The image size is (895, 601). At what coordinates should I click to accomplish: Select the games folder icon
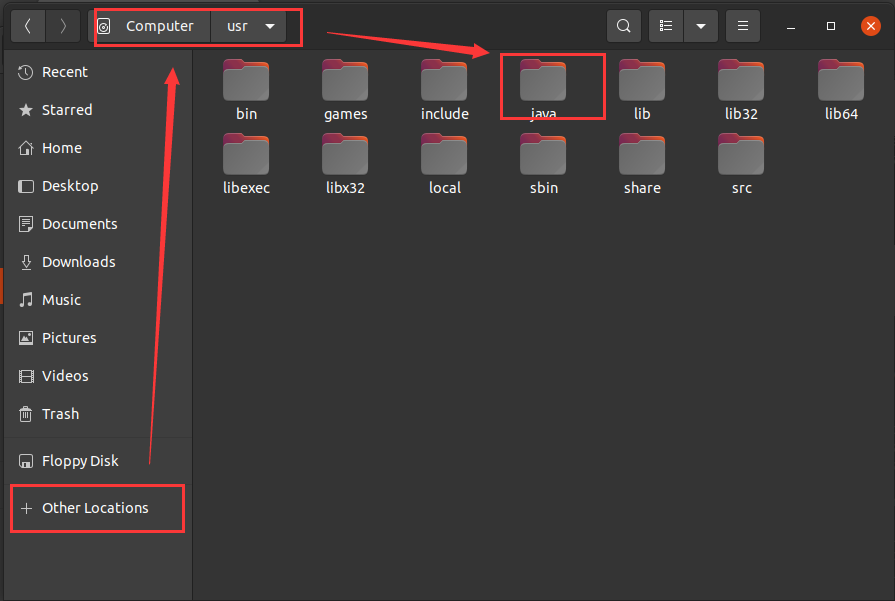tap(345, 80)
